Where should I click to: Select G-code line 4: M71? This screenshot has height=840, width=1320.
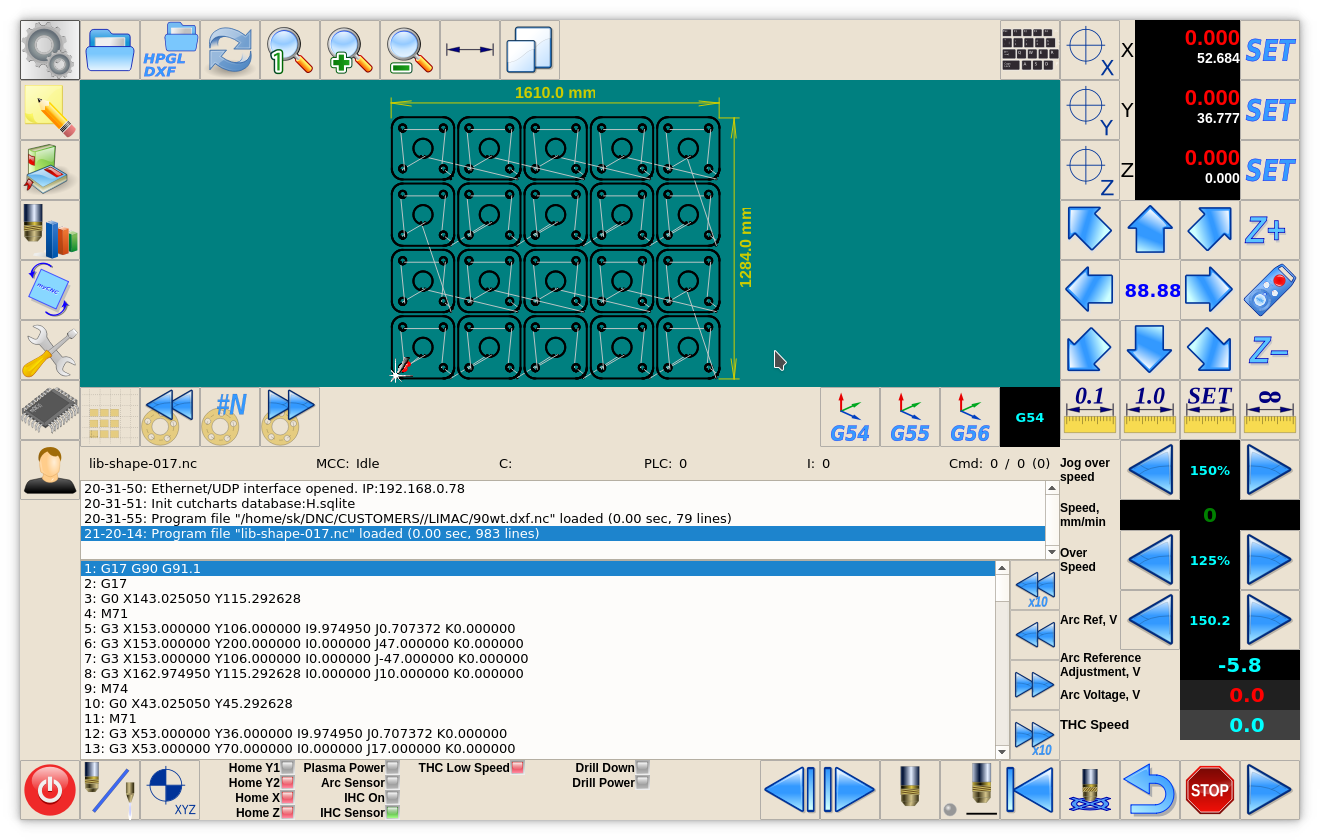[300, 613]
